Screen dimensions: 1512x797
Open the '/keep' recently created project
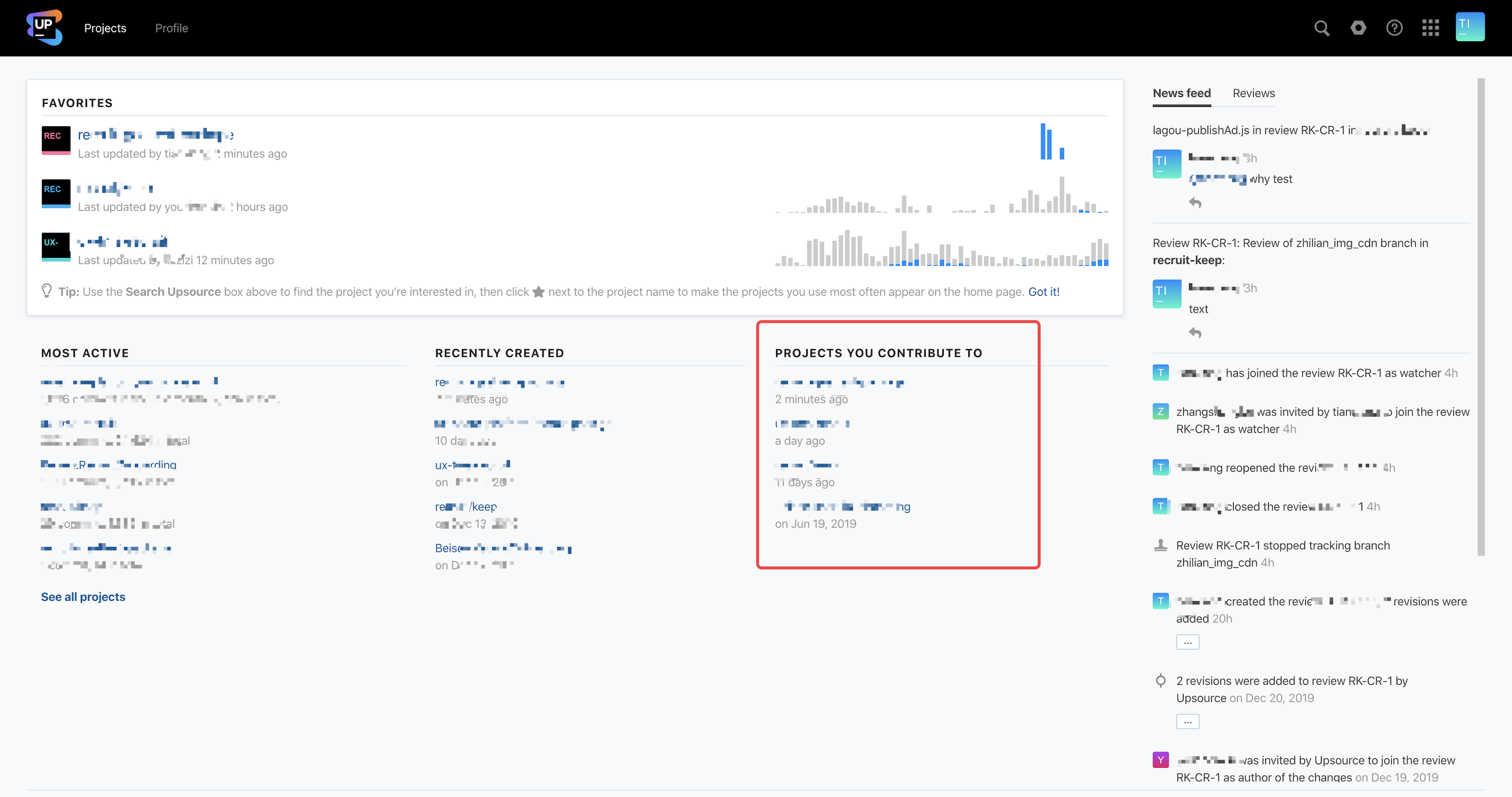[x=466, y=506]
